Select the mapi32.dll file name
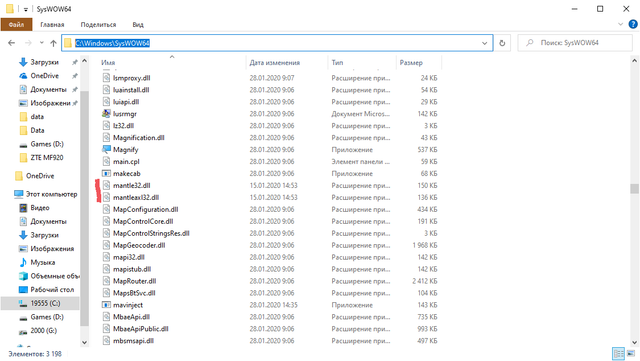The height and width of the screenshot is (361, 640). [x=129, y=257]
